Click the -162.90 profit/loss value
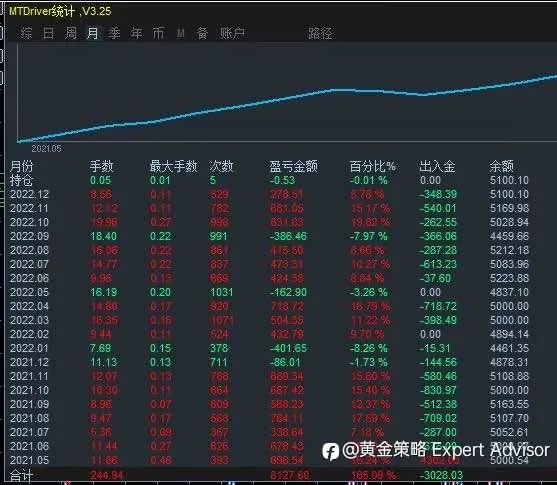 pyautogui.click(x=288, y=292)
